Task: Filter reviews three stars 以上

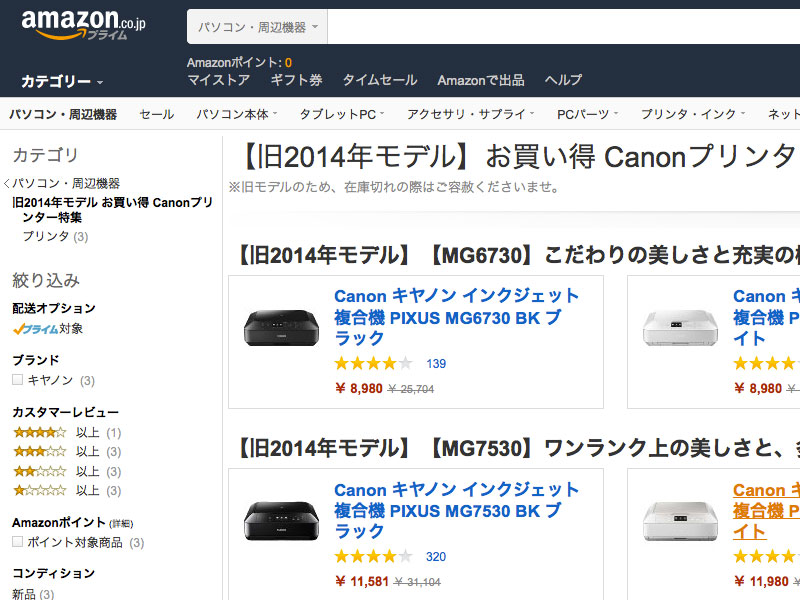Action: pos(67,452)
